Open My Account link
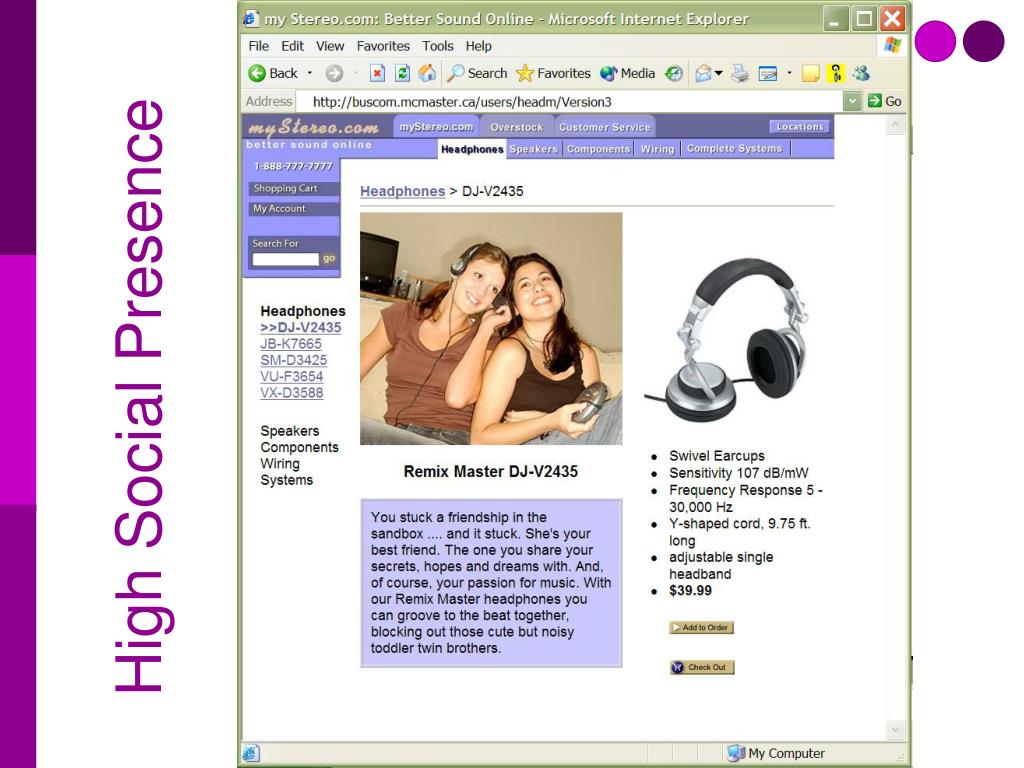The height and width of the screenshot is (768, 1024). pyautogui.click(x=292, y=208)
